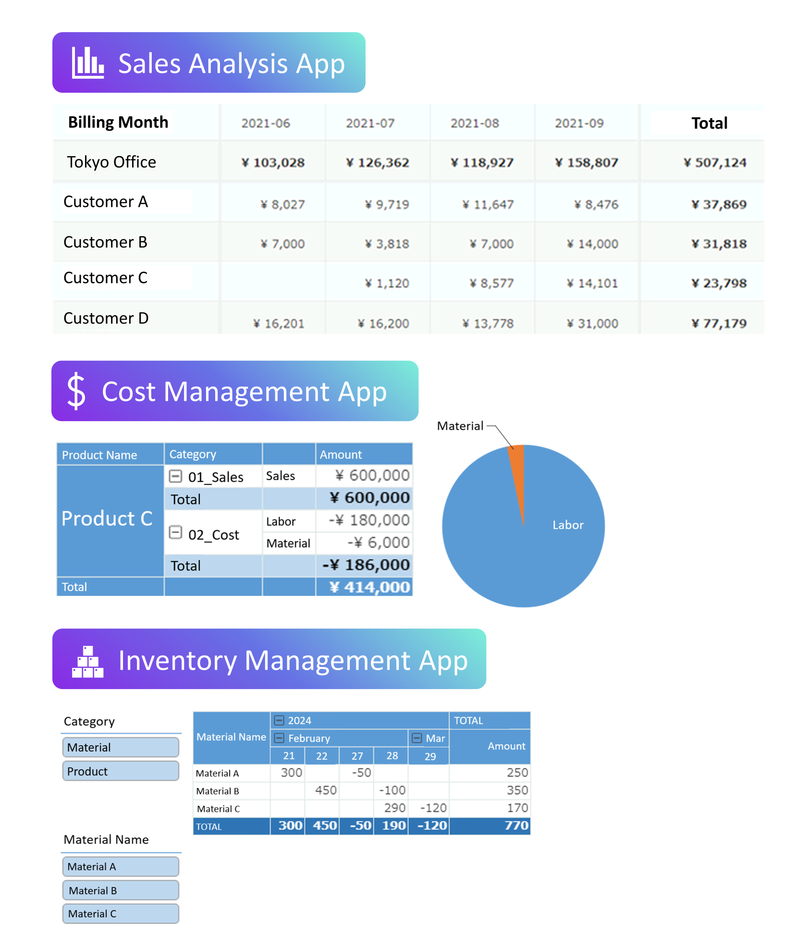
Task: Collapse the 2024 year column group
Action: 279,720
